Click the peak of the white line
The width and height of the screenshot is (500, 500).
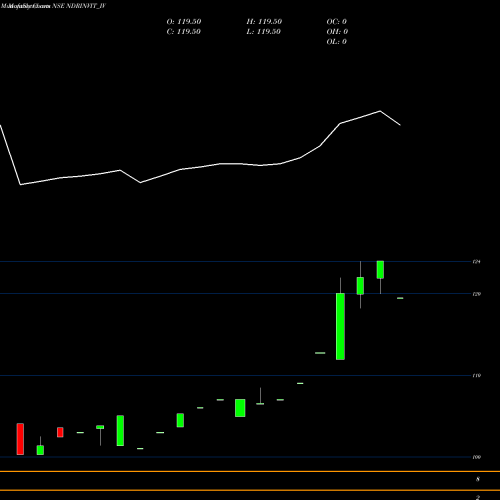[x=380, y=111]
